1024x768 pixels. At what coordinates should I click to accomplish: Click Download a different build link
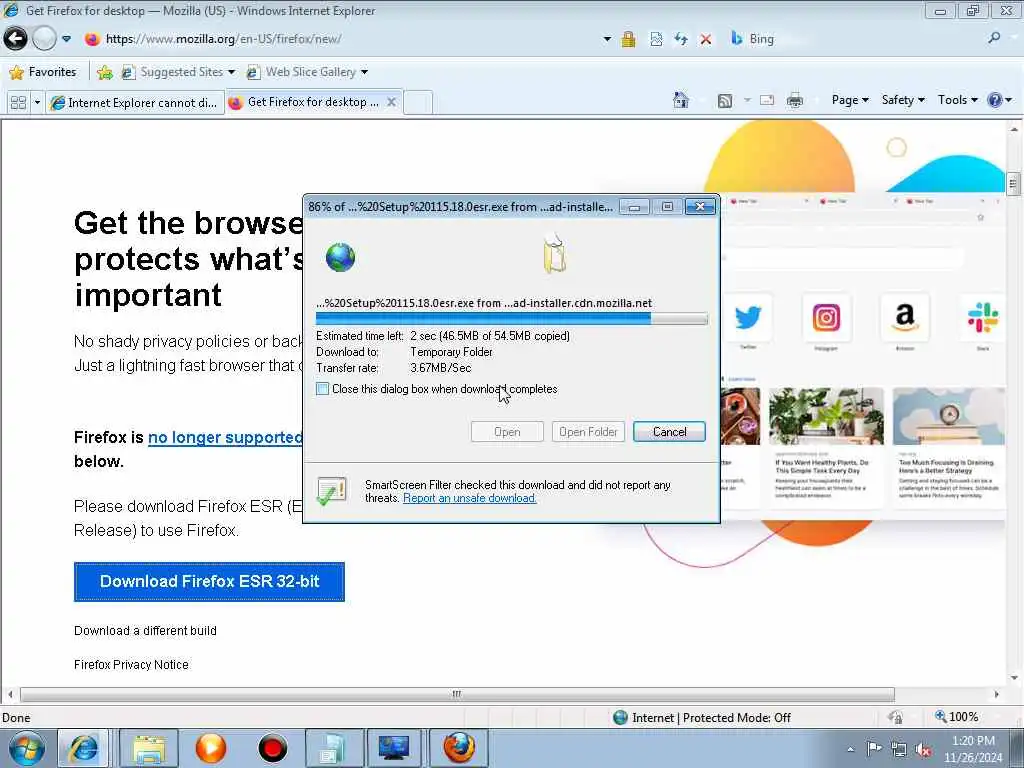point(145,631)
